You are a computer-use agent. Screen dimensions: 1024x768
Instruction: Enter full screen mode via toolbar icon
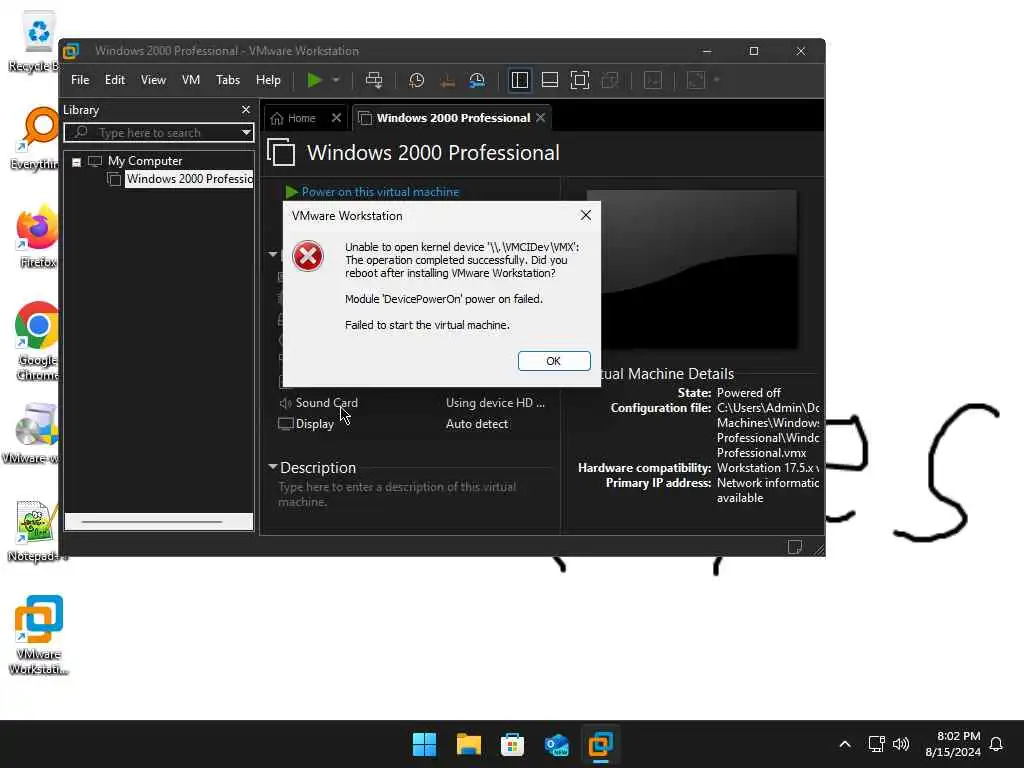[x=580, y=80]
